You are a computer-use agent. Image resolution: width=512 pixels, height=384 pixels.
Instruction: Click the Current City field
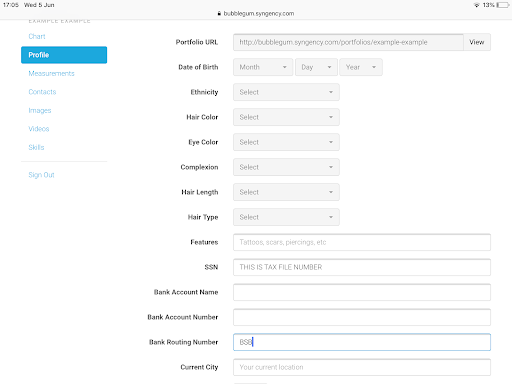pyautogui.click(x=362, y=367)
